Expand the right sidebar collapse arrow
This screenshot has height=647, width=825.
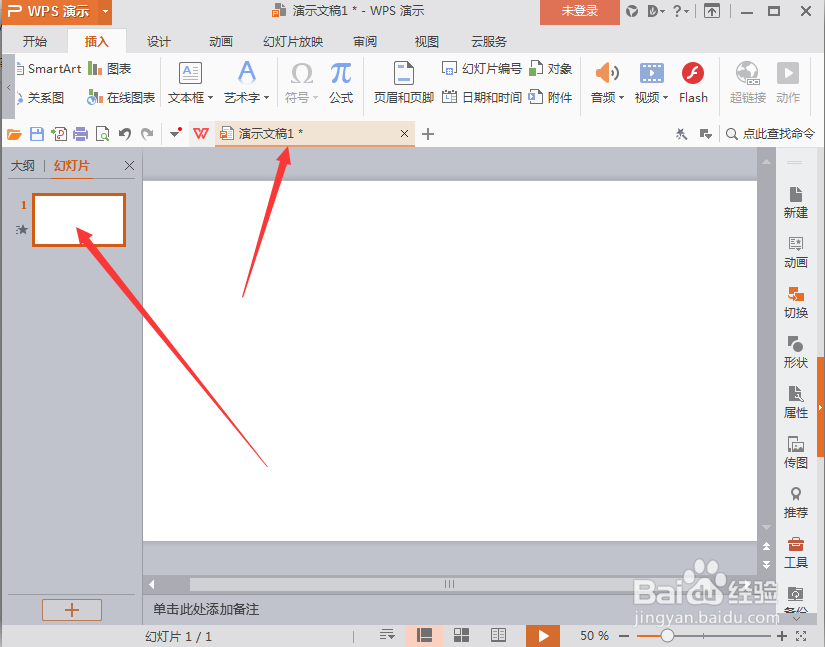tap(820, 408)
